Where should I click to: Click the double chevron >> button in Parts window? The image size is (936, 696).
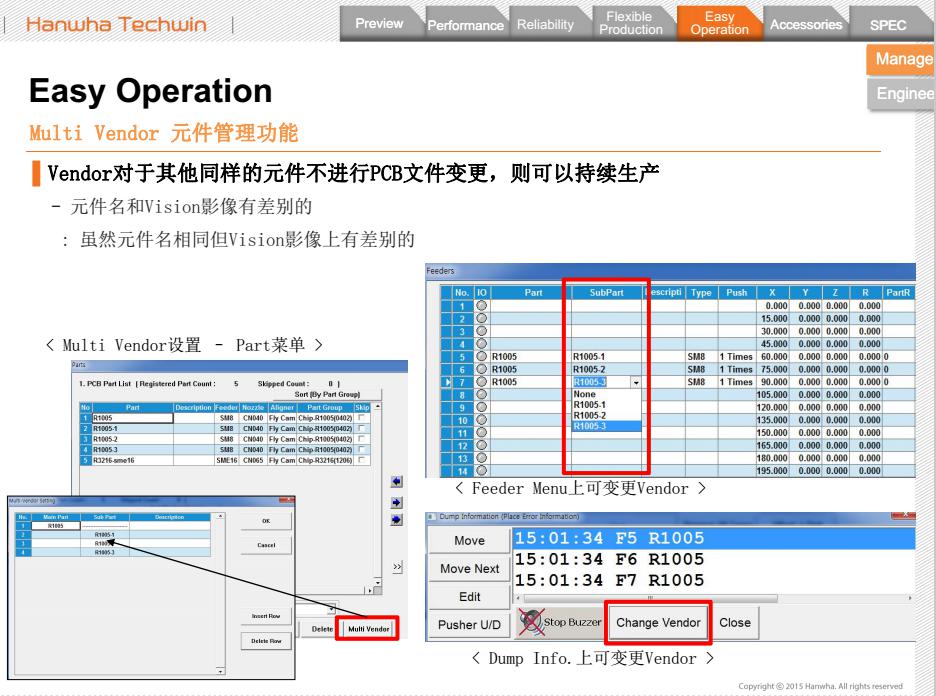(x=398, y=567)
